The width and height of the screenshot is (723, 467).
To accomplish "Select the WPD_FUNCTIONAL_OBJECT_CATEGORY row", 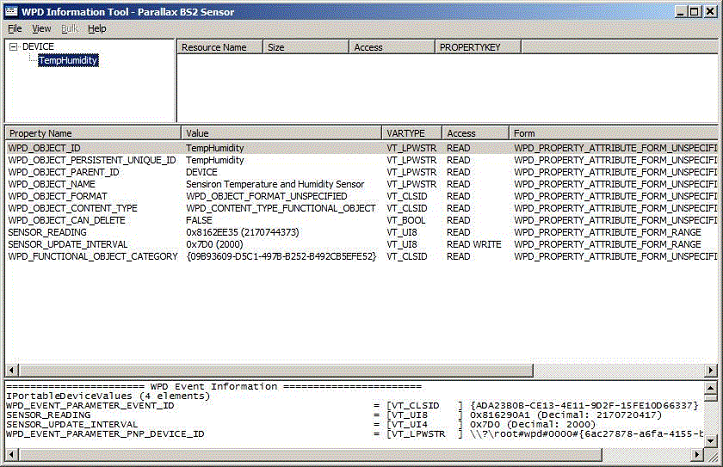I will click(362, 256).
